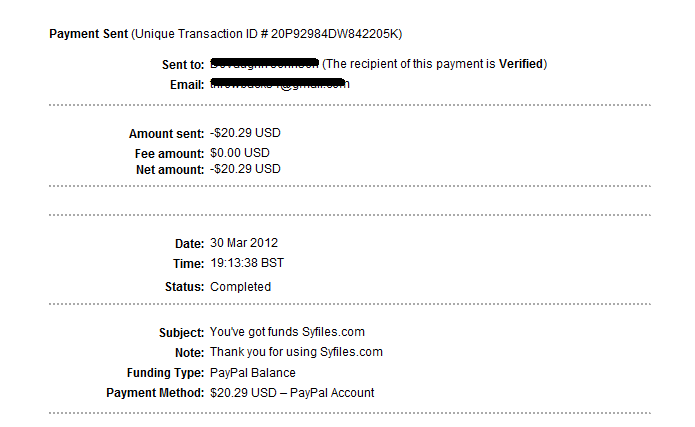Click the Completed status text
Image resolution: width=695 pixels, height=427 pixels.
[x=240, y=287]
